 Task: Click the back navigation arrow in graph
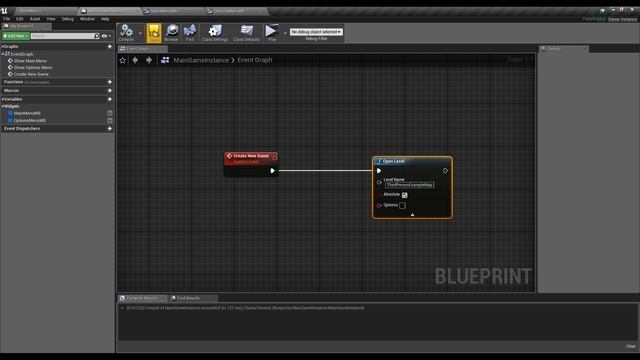(x=135, y=60)
